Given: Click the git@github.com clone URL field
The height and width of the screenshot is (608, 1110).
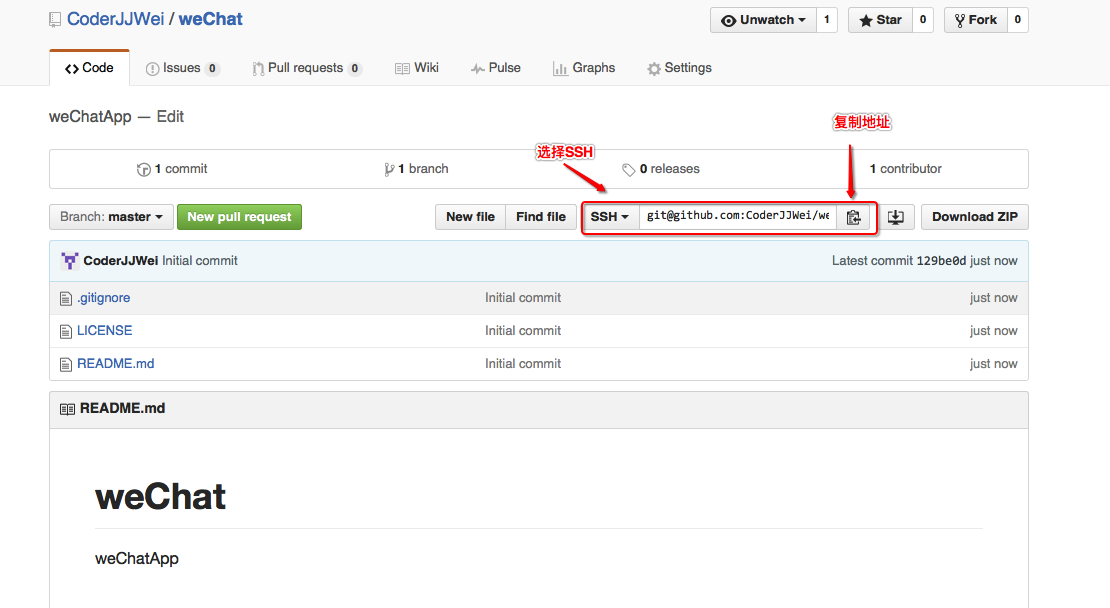Looking at the screenshot, I should pos(738,217).
